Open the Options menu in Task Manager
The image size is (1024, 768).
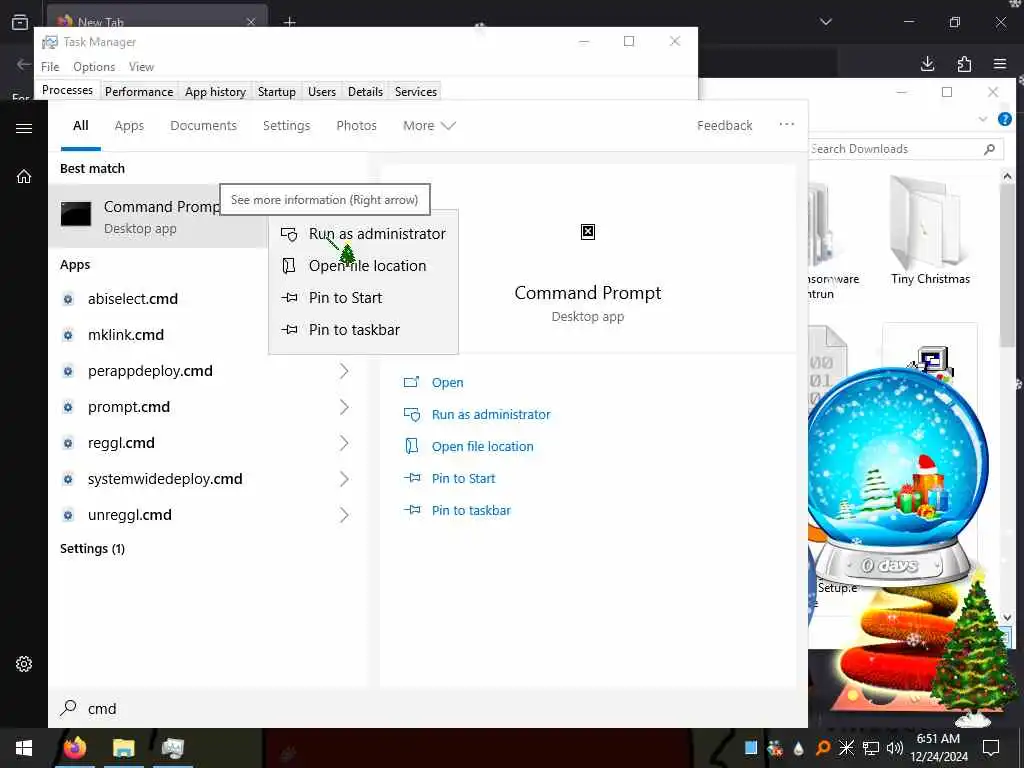point(94,67)
